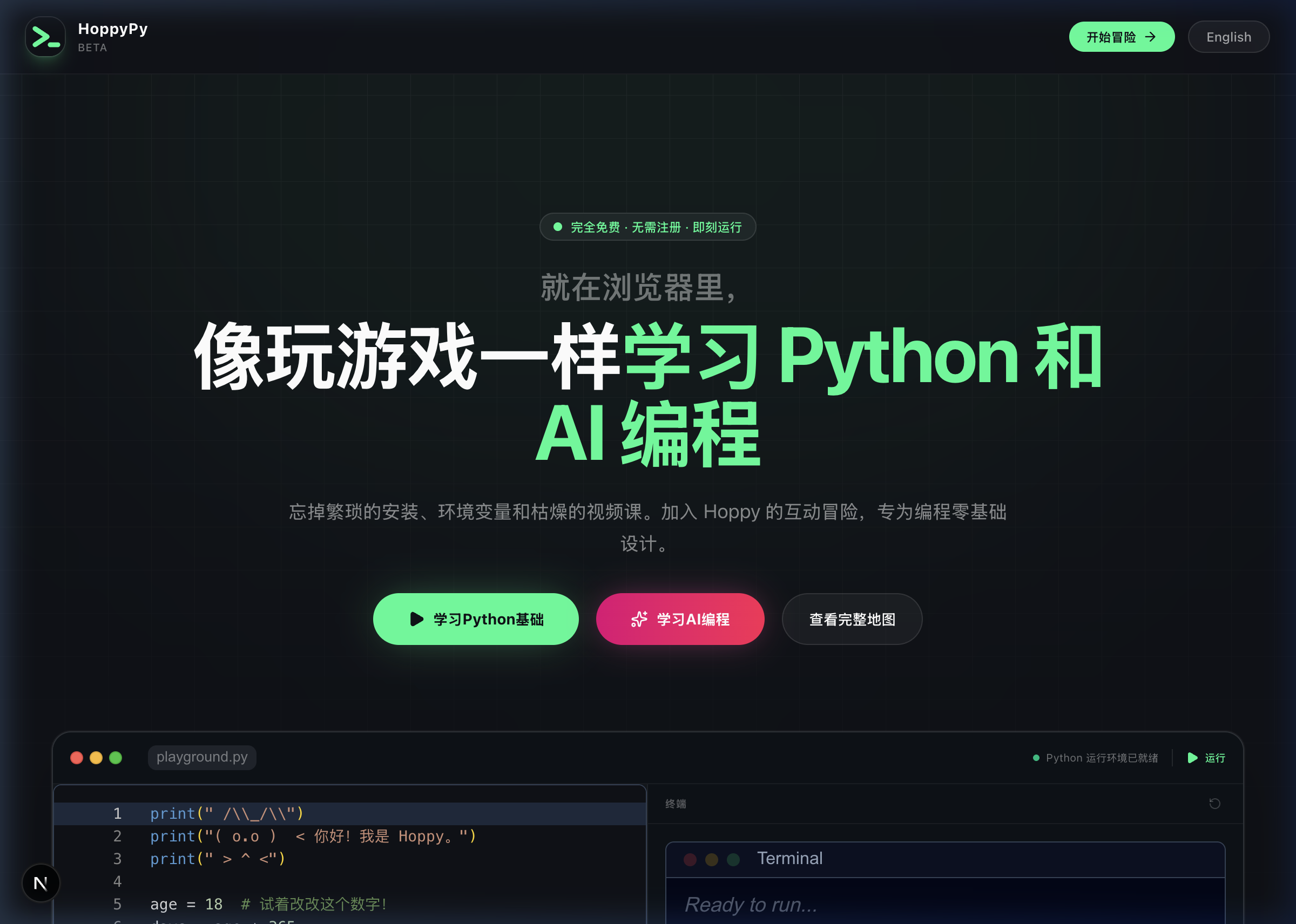Click the N framework badge at bottom left

[40, 883]
